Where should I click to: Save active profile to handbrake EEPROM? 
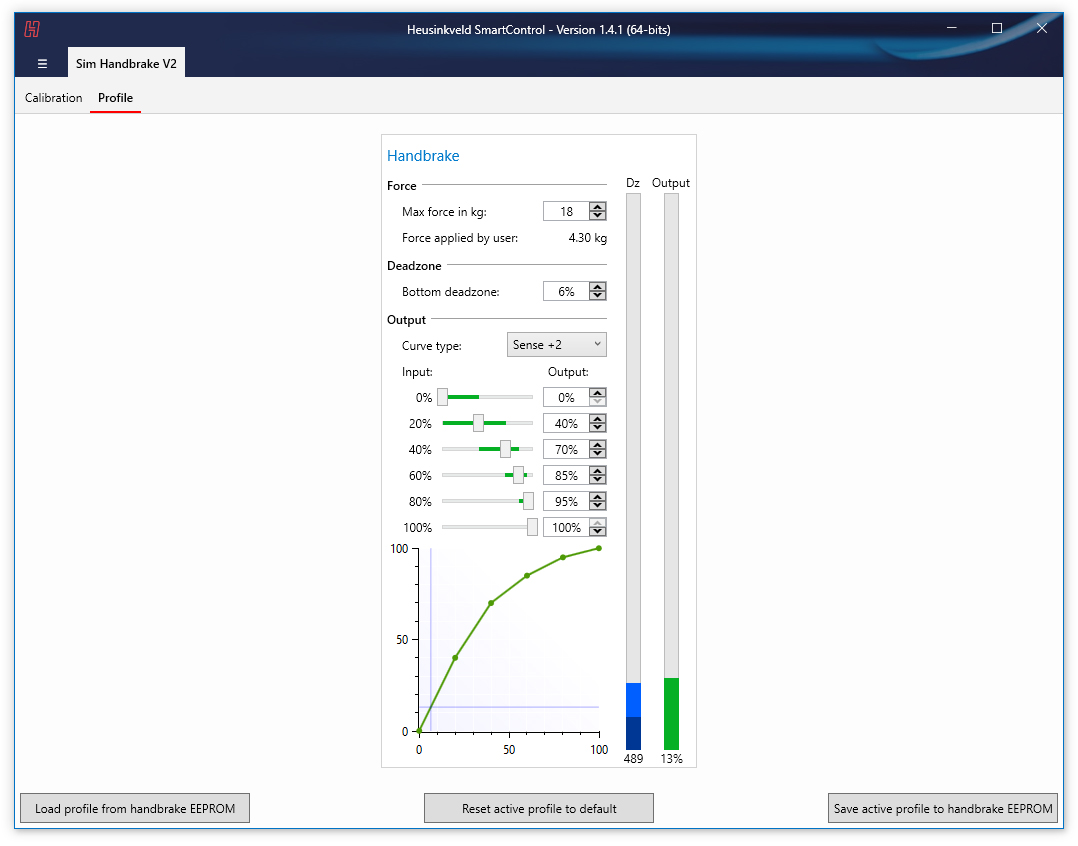point(943,808)
